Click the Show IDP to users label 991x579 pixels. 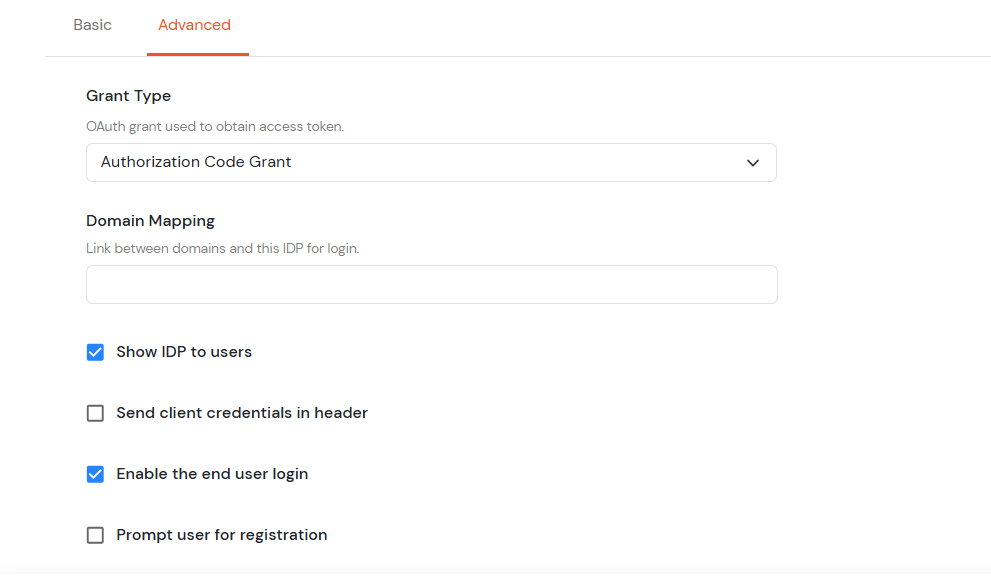185,352
